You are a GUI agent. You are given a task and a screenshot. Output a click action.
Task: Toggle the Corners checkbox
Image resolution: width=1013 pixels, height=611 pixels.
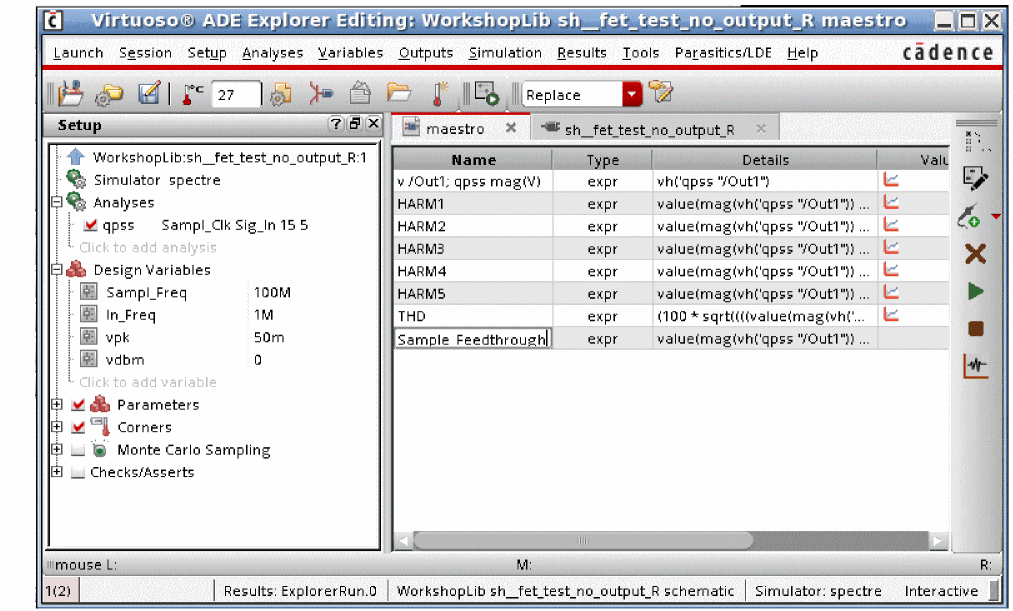click(x=78, y=427)
